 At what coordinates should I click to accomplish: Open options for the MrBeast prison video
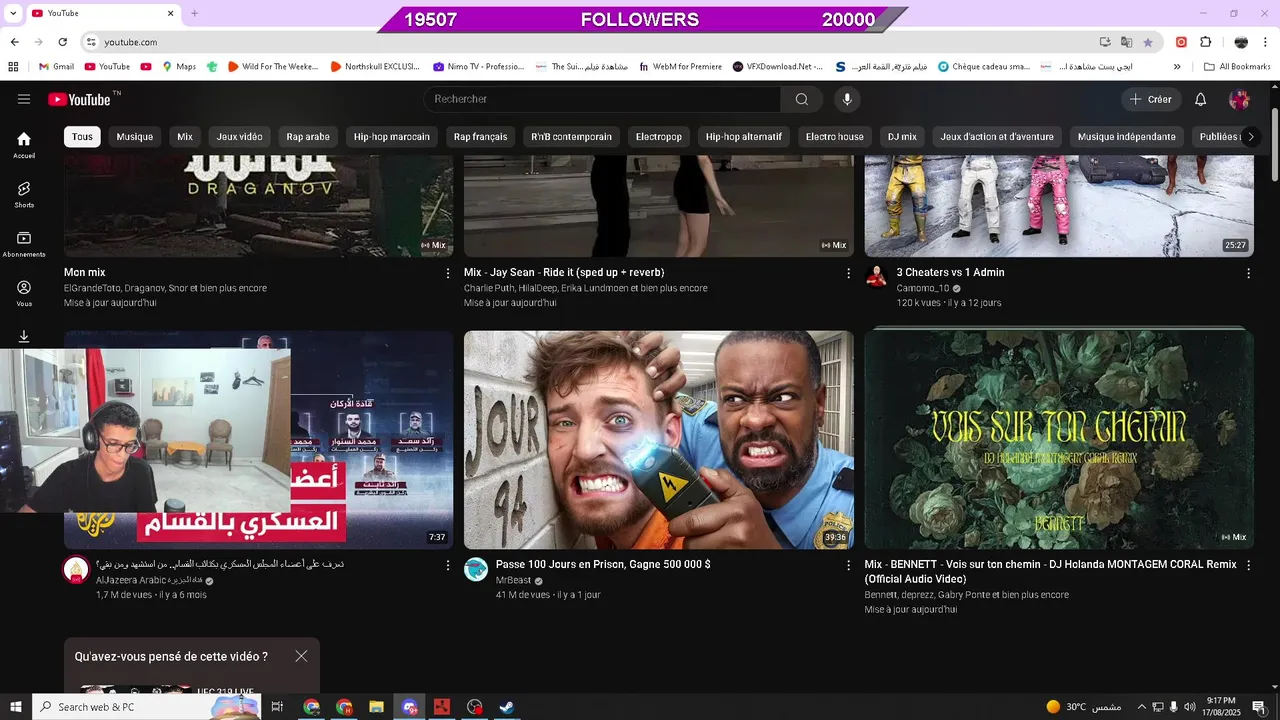click(x=848, y=565)
